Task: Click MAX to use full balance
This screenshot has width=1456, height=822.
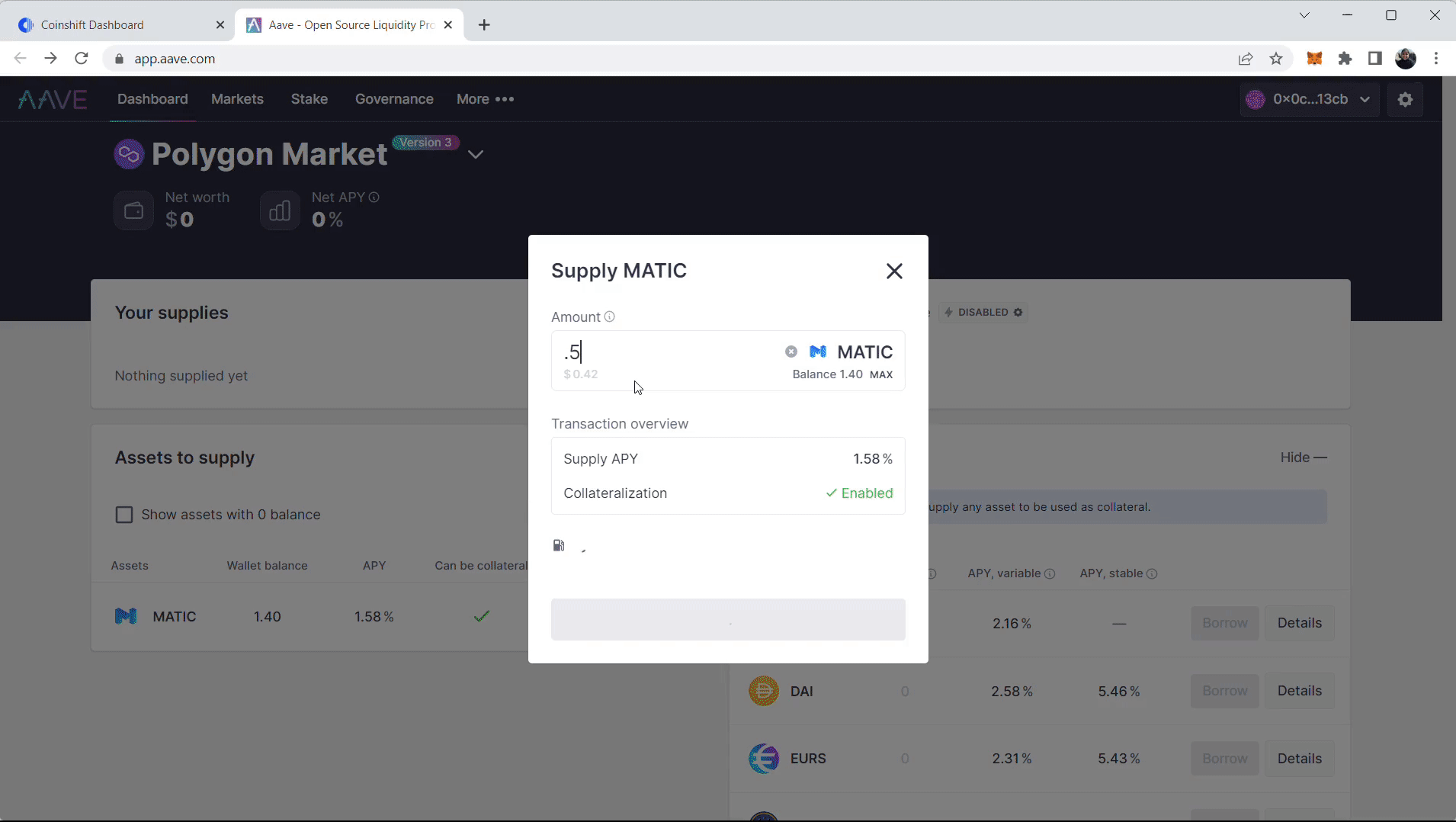Action: (x=881, y=374)
